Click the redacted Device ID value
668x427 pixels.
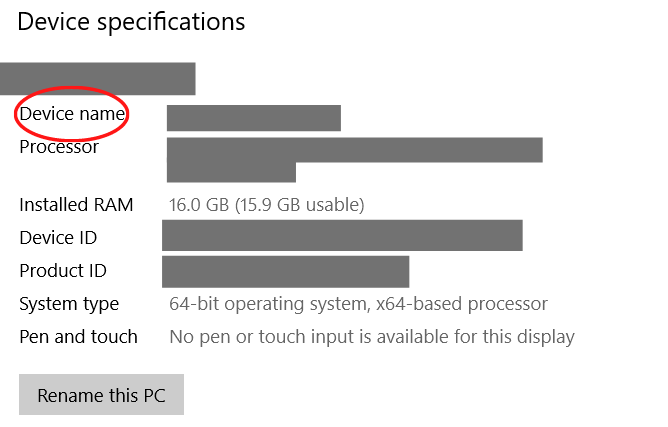click(x=342, y=236)
